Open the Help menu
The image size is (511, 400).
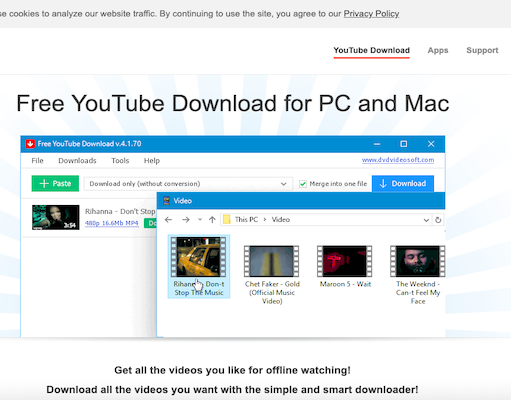point(152,161)
